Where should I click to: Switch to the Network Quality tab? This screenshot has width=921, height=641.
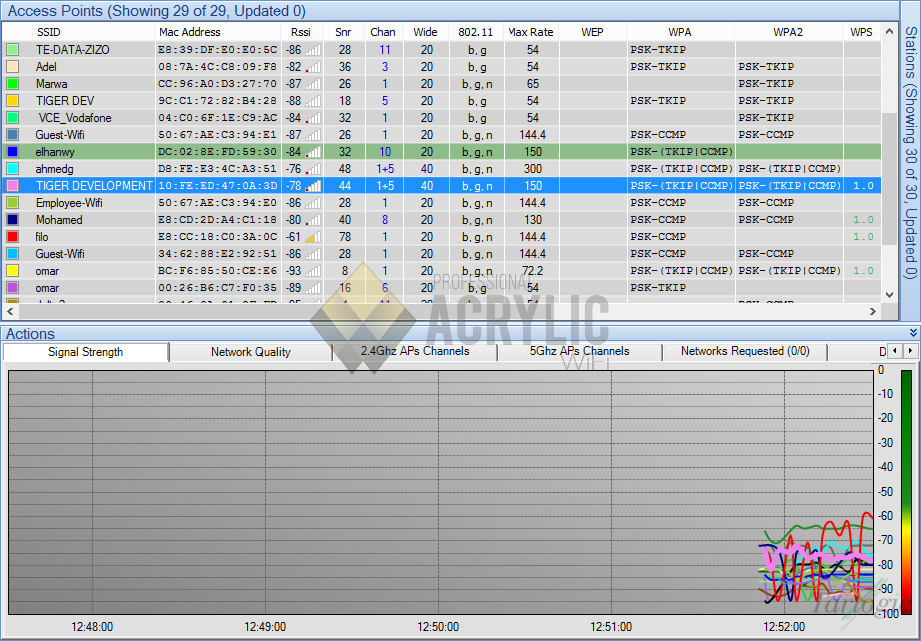click(251, 352)
